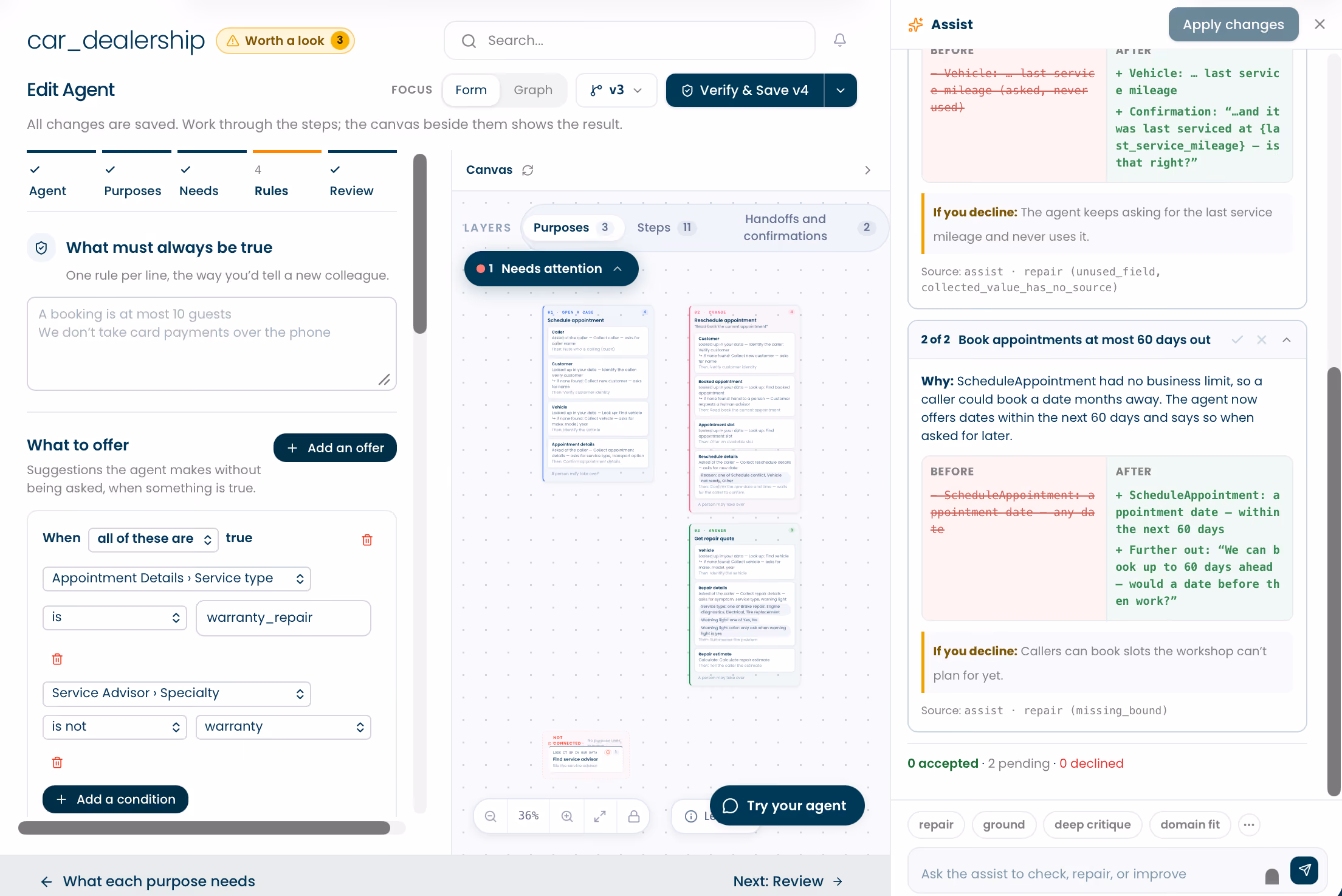Switch focus to Graph view
The image size is (1342, 896).
pyautogui.click(x=533, y=90)
